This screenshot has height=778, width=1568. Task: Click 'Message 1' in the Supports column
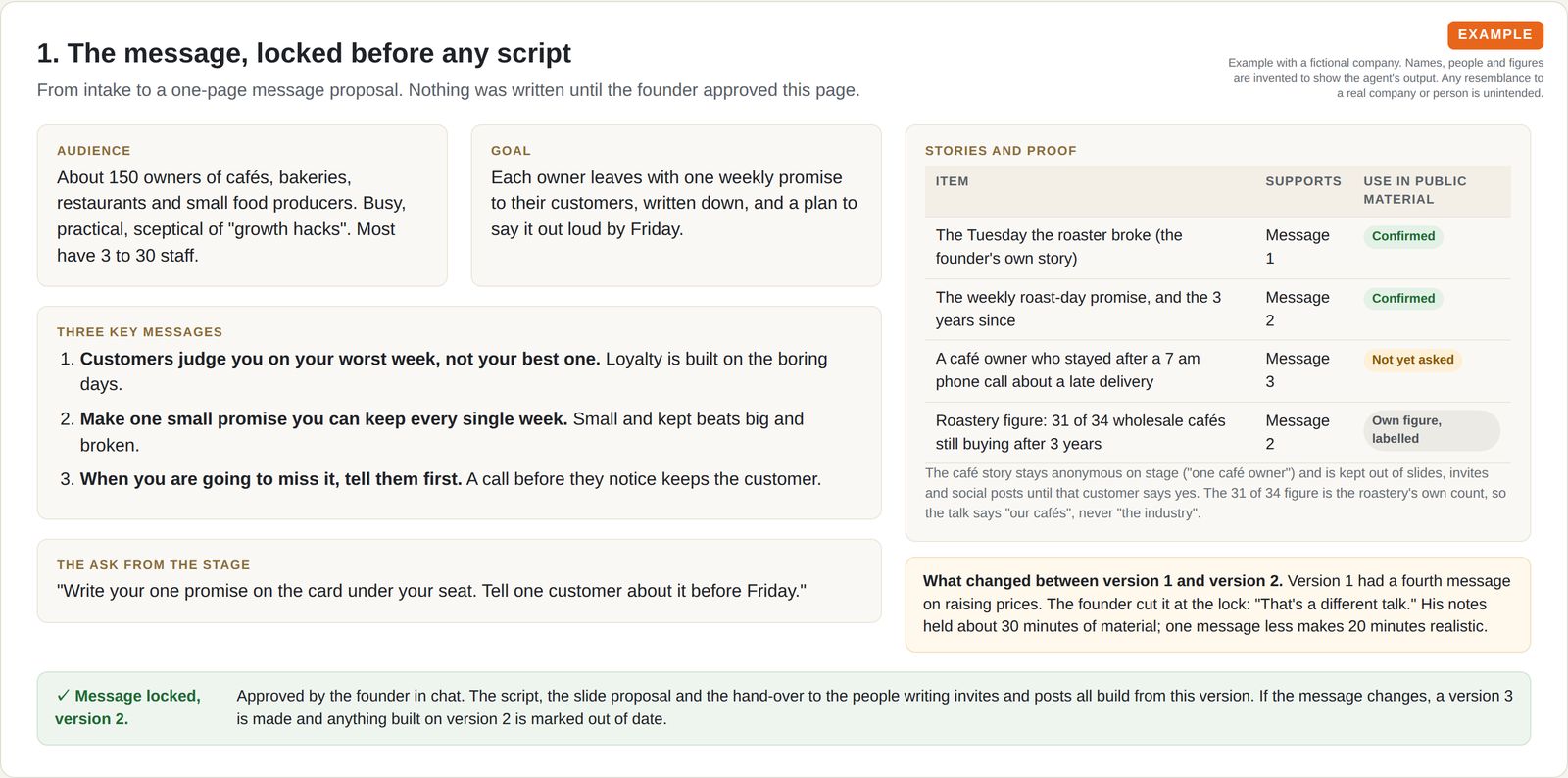(x=1298, y=247)
